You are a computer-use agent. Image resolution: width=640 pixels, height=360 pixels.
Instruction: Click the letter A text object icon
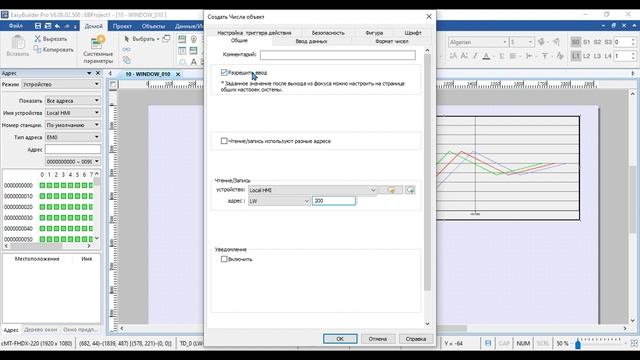pyautogui.click(x=193, y=62)
